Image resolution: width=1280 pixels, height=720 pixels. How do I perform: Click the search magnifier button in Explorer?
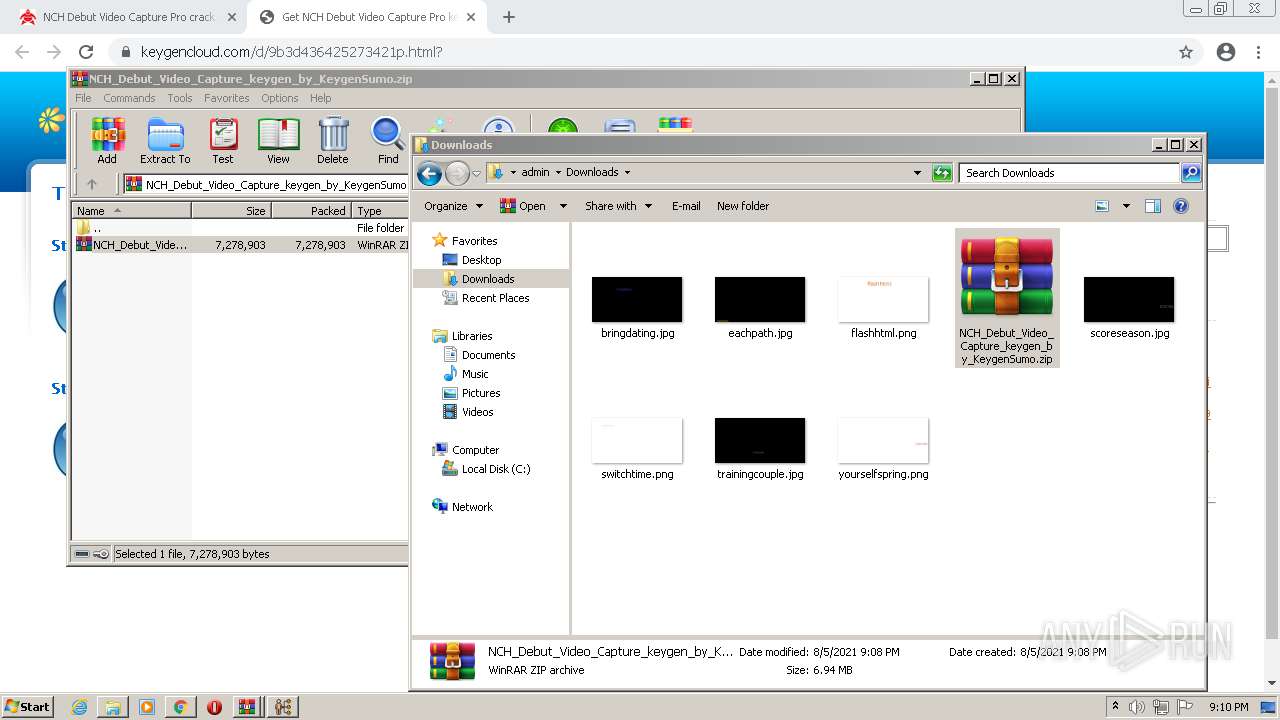(x=1191, y=173)
